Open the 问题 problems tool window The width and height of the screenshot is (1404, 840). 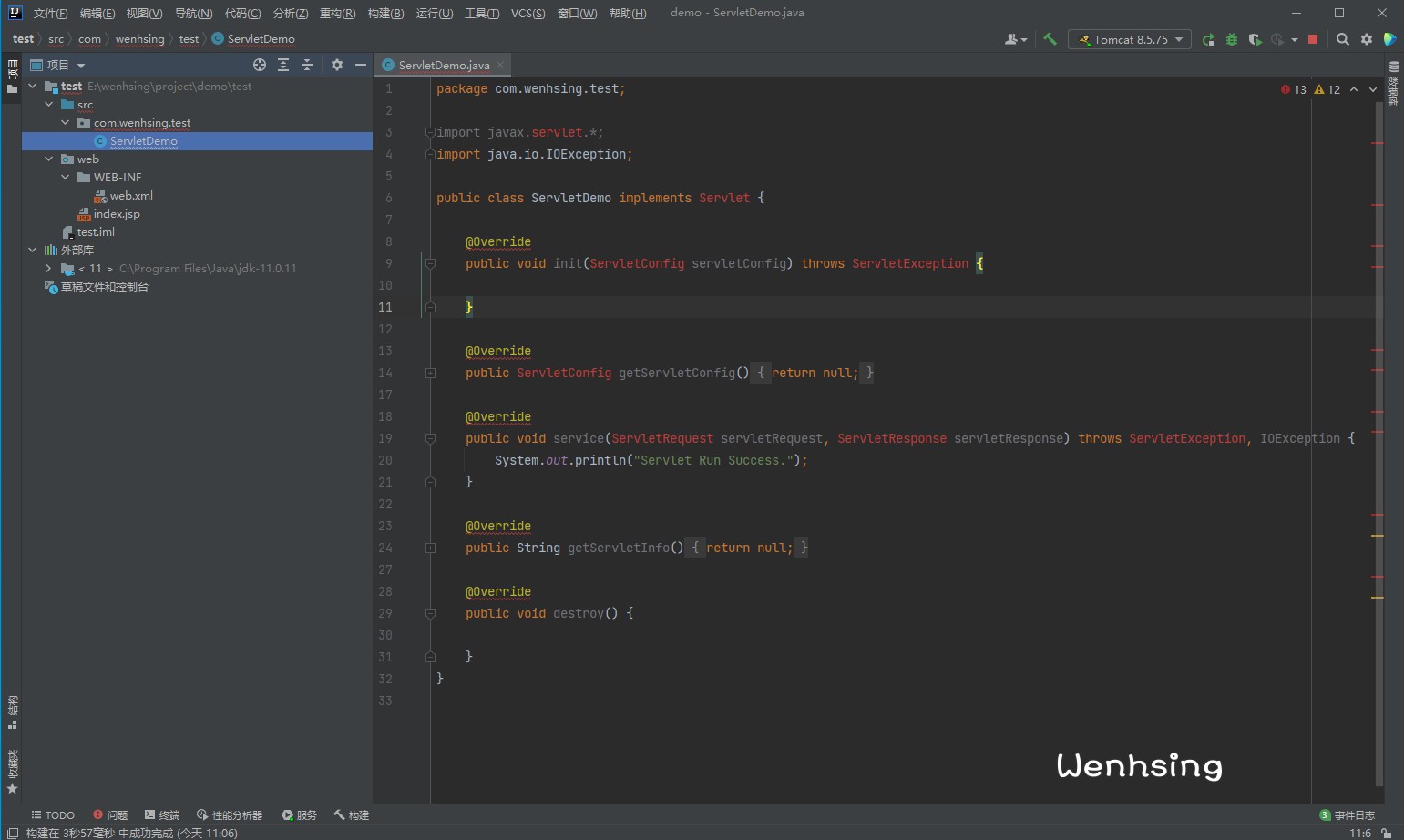pos(110,815)
